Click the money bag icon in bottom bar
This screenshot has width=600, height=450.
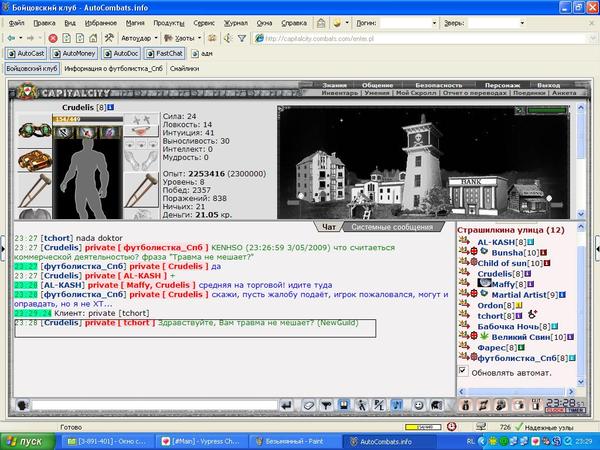(465, 405)
